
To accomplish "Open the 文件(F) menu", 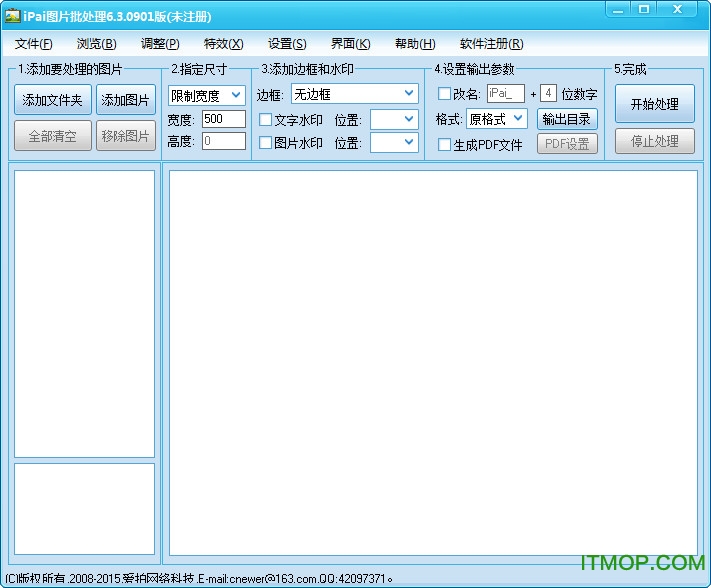I will 34,44.
